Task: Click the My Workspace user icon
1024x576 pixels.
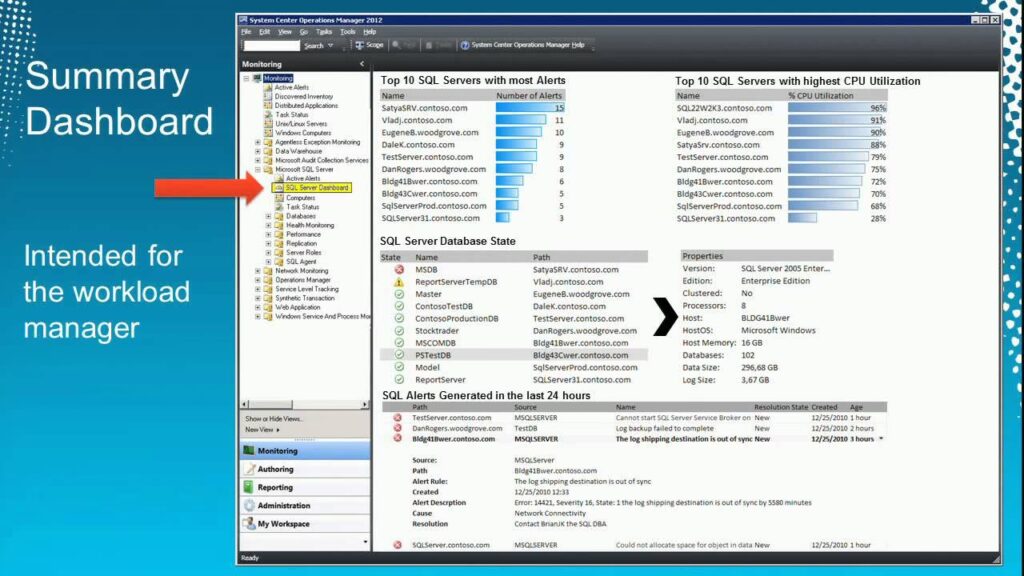Action: coord(249,523)
